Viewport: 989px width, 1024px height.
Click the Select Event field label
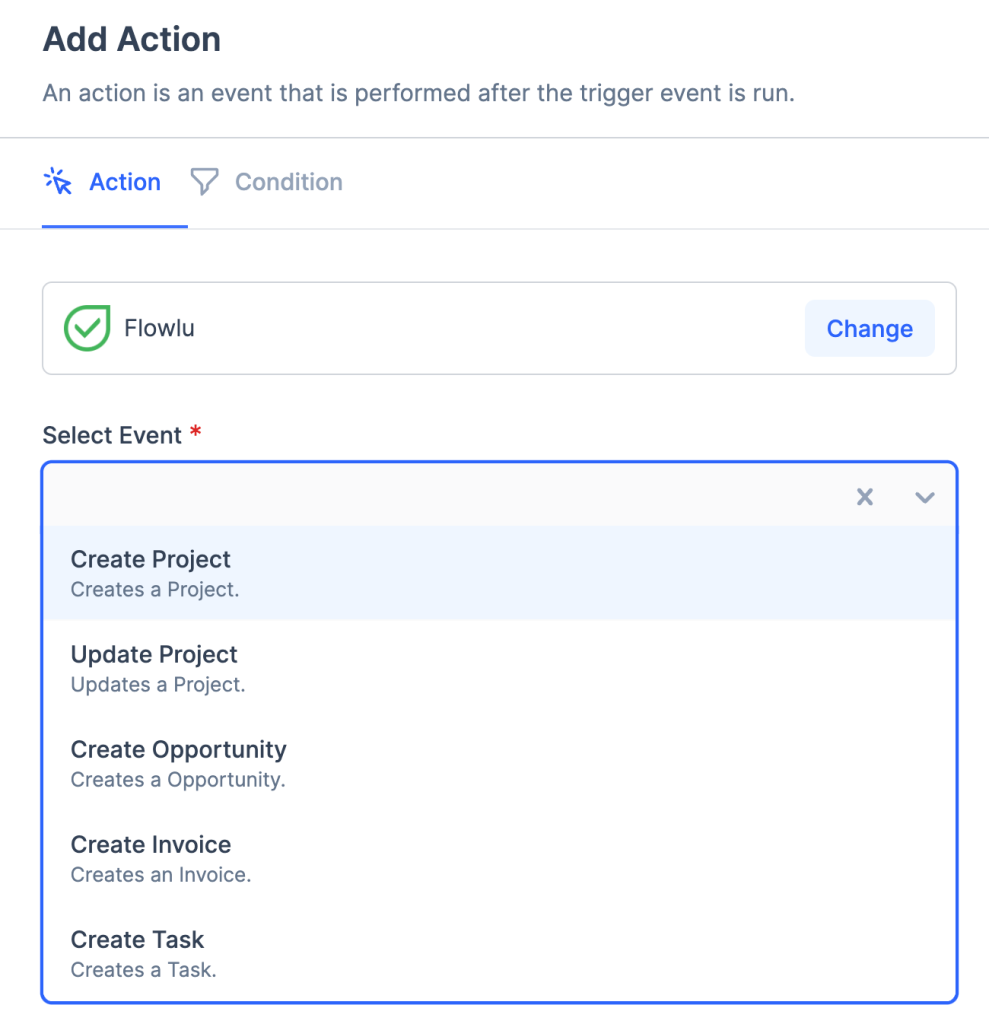tap(112, 436)
